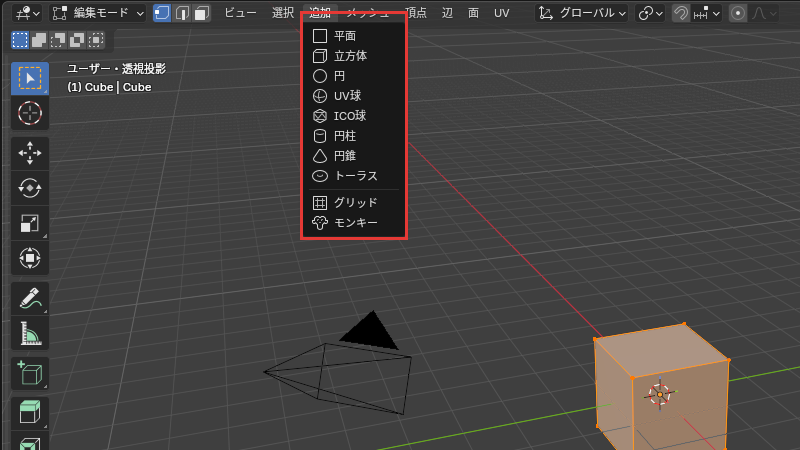Set selection mode to new selection

pyautogui.click(x=20, y=40)
